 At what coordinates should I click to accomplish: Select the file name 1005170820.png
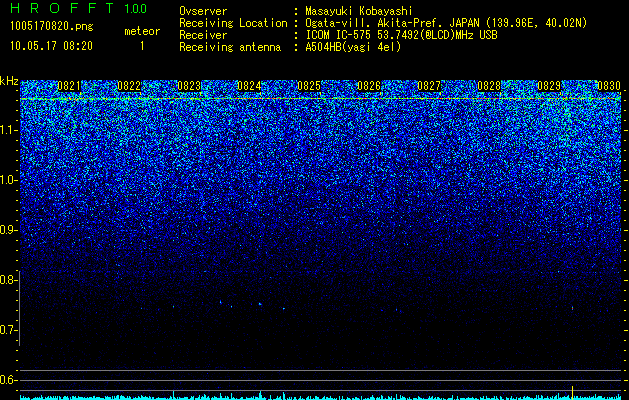pos(52,27)
